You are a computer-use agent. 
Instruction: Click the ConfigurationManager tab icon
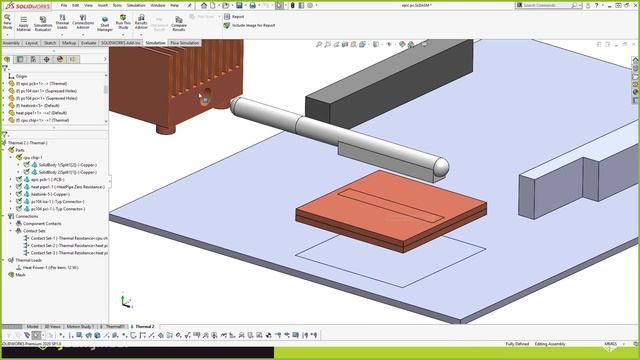pos(33,59)
